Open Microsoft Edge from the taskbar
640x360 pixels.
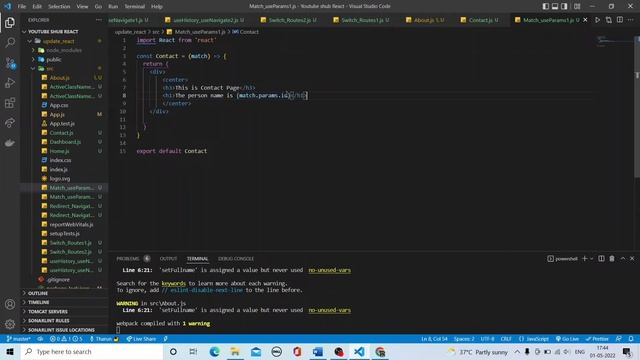[x=214, y=351]
